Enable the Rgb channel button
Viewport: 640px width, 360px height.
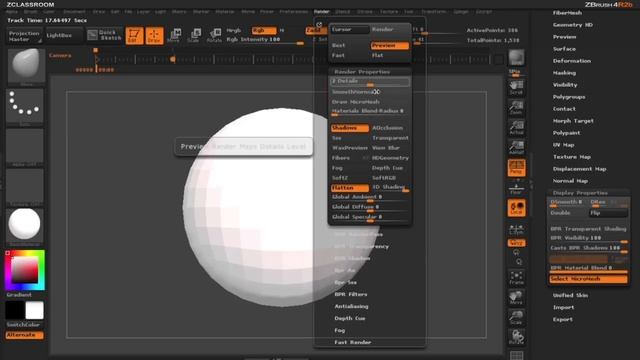pos(264,31)
